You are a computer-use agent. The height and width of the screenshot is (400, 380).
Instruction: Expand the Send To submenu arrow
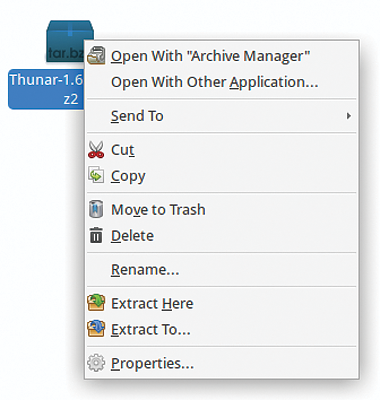pyautogui.click(x=349, y=116)
